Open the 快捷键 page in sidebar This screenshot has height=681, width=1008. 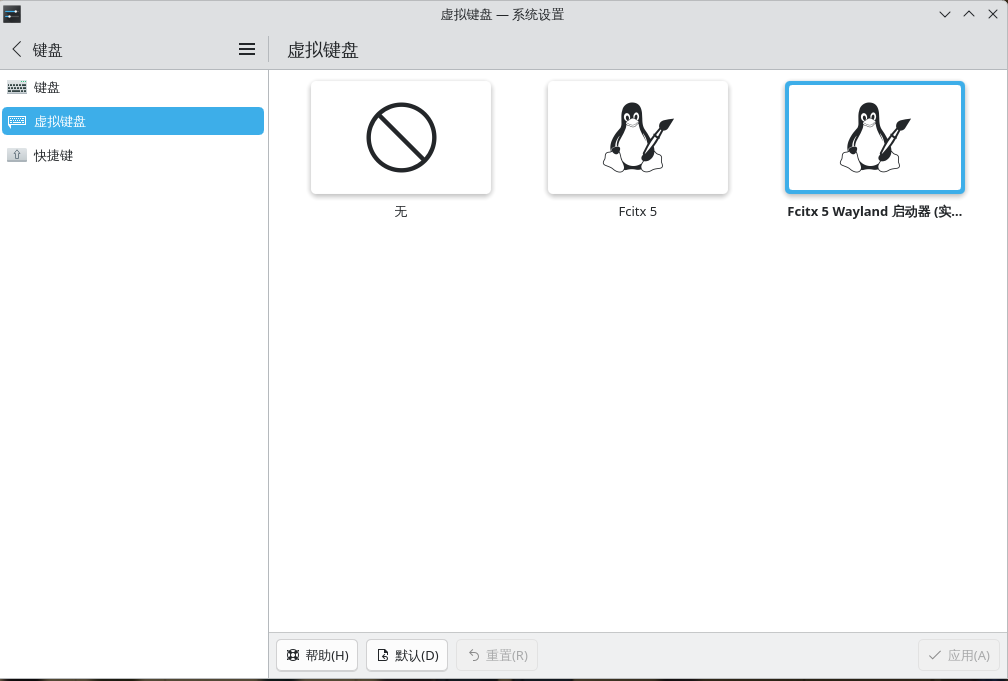[133, 155]
